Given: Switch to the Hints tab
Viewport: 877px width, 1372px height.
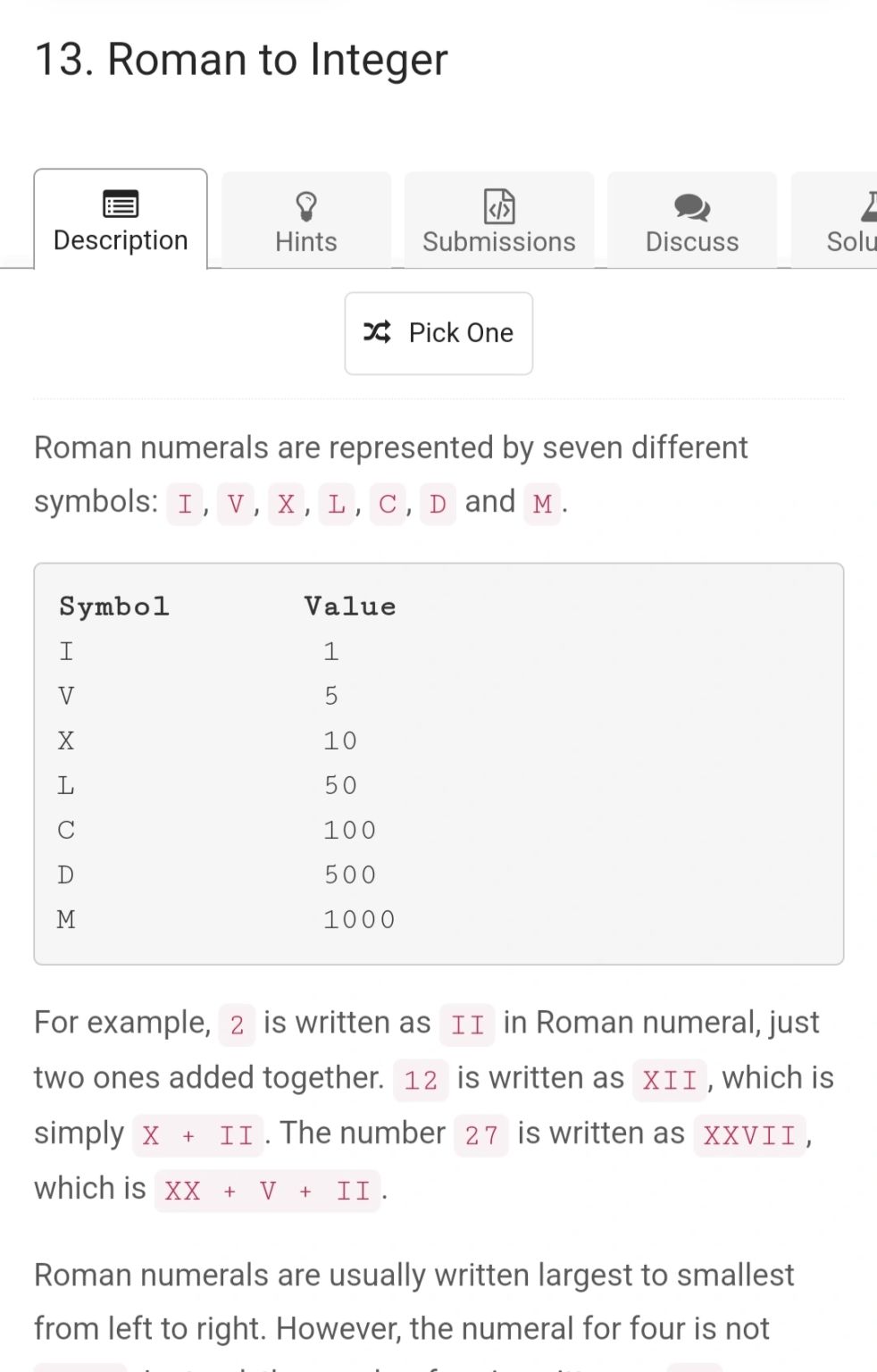Looking at the screenshot, I should click(x=306, y=220).
